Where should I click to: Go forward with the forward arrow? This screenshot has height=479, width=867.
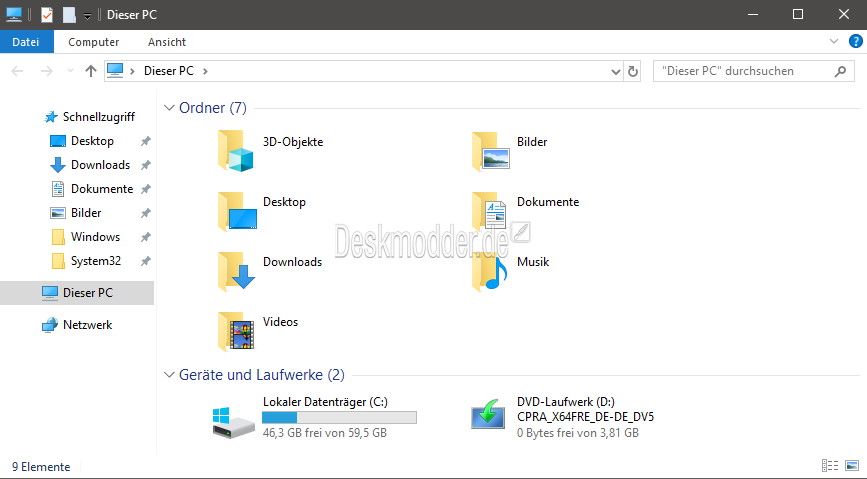pyautogui.click(x=47, y=71)
